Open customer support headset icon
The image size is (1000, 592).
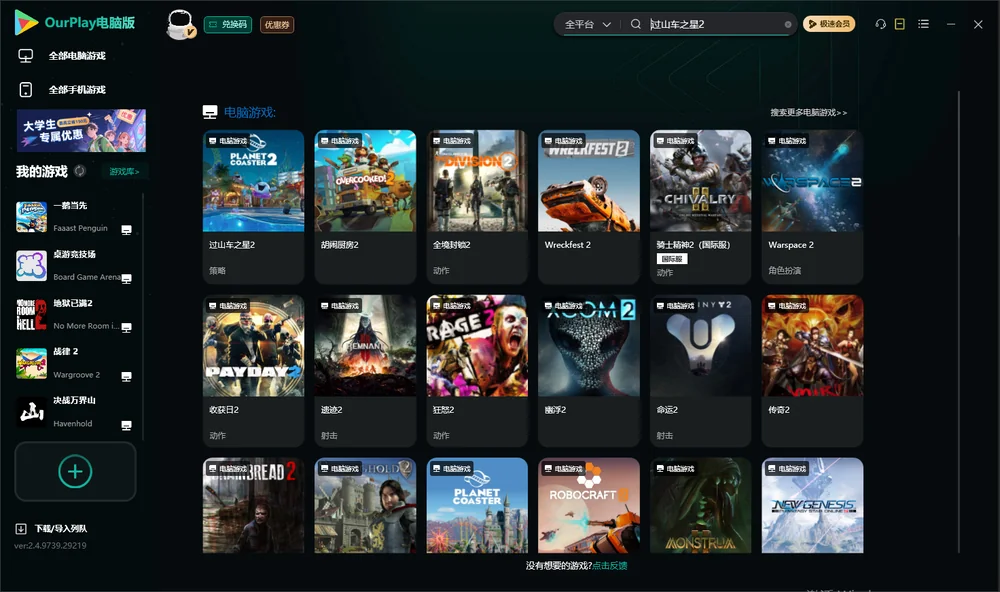tap(880, 24)
